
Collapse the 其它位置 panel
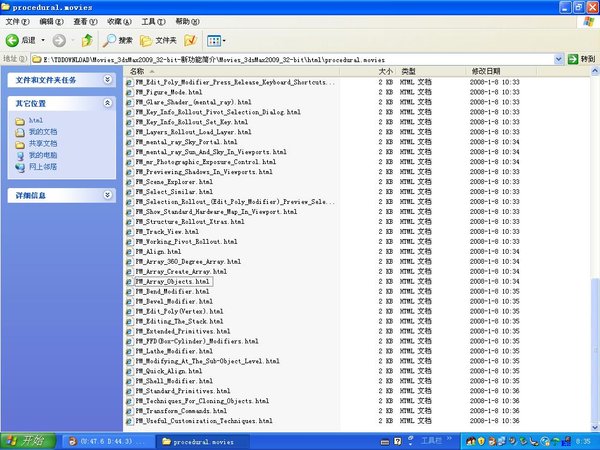[107, 103]
